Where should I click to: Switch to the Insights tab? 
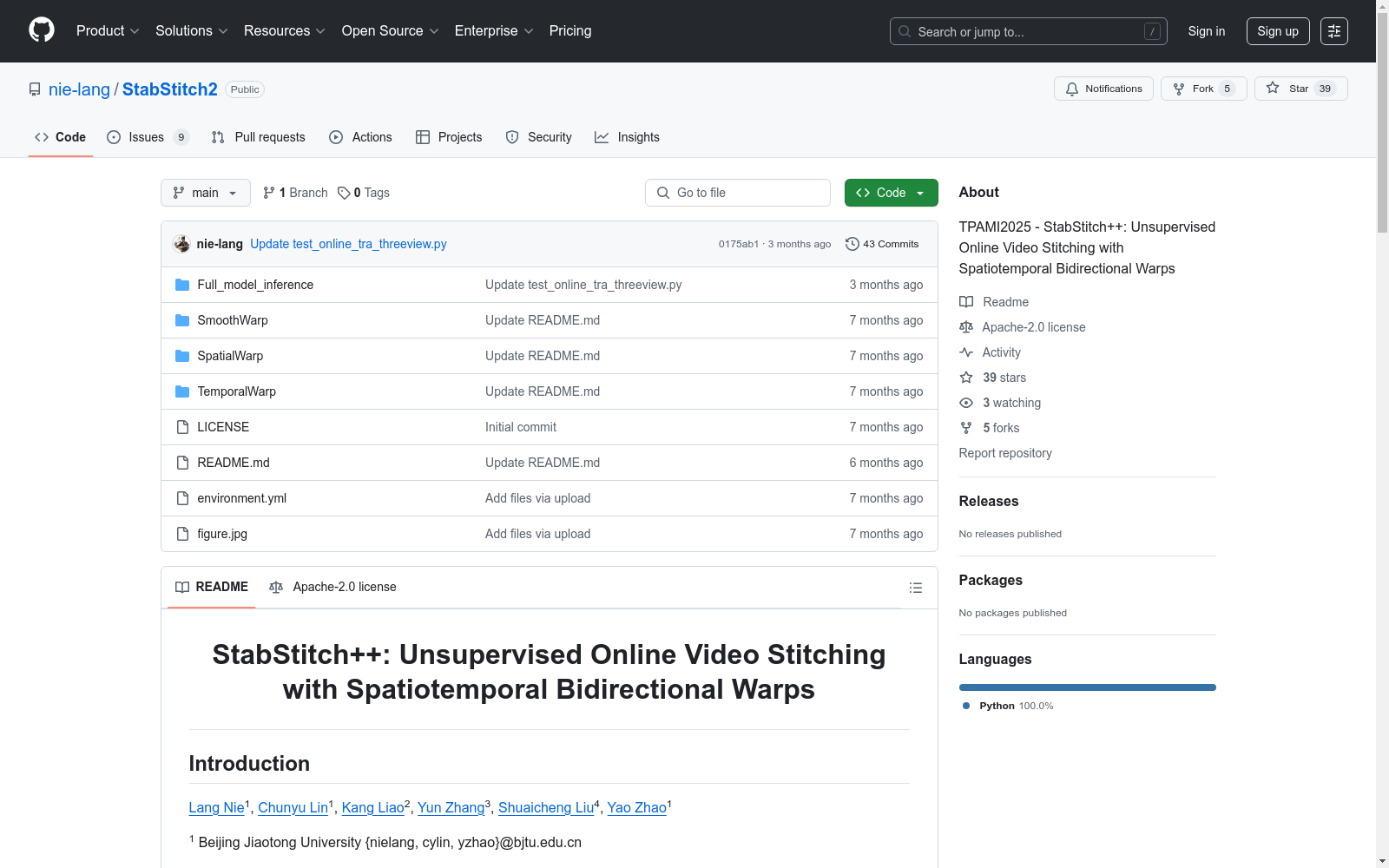627,137
